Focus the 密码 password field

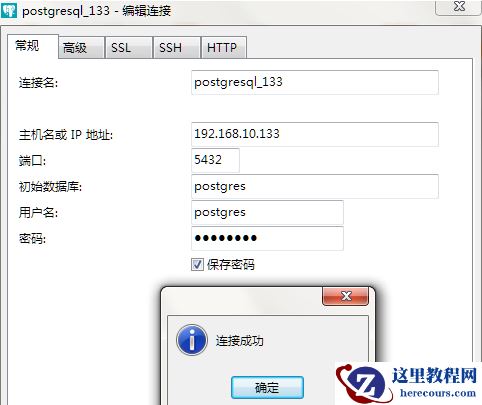point(267,238)
